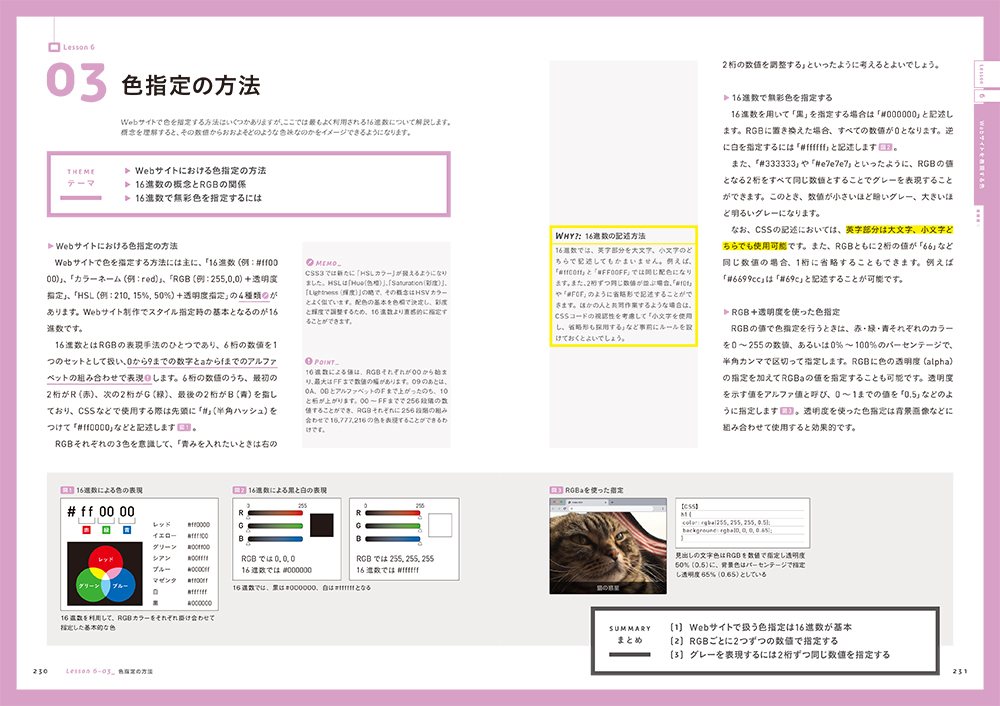Viewport: 1000px width, 706px height.
Task: Click the inline 図1 marker after #ff0000 in the body text
Action: coord(184,427)
